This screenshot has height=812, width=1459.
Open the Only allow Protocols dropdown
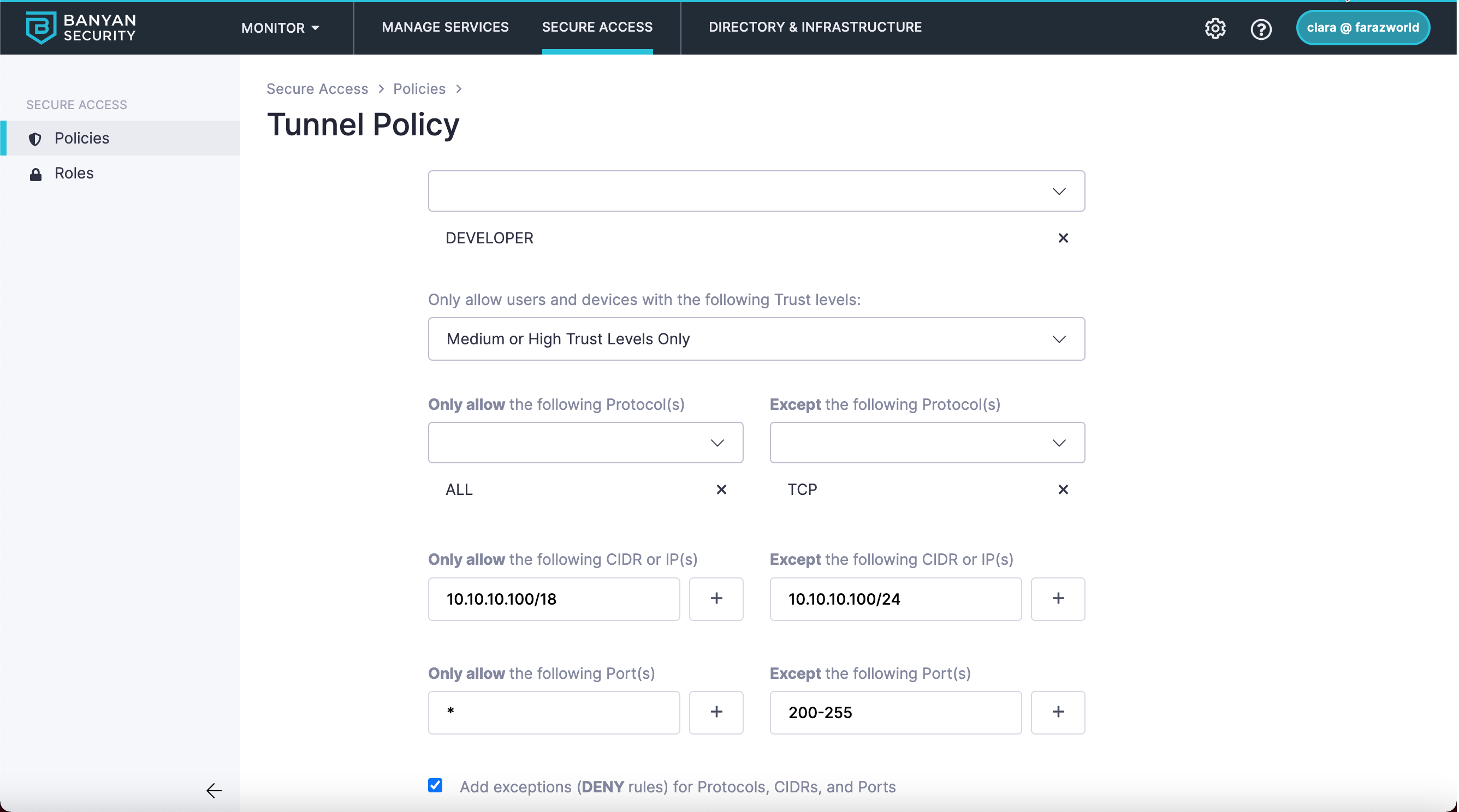click(585, 443)
